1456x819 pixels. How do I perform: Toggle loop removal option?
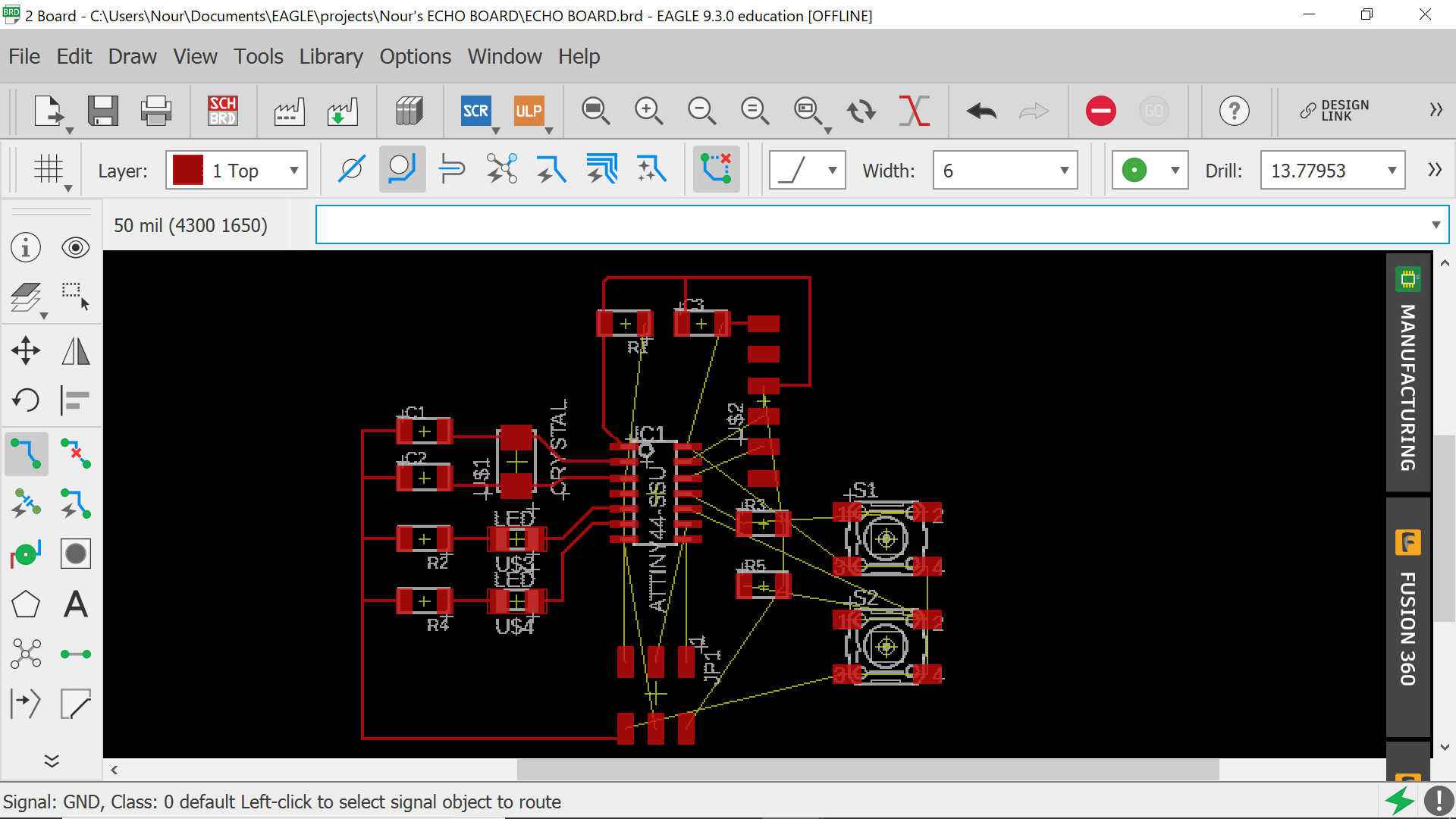click(715, 170)
